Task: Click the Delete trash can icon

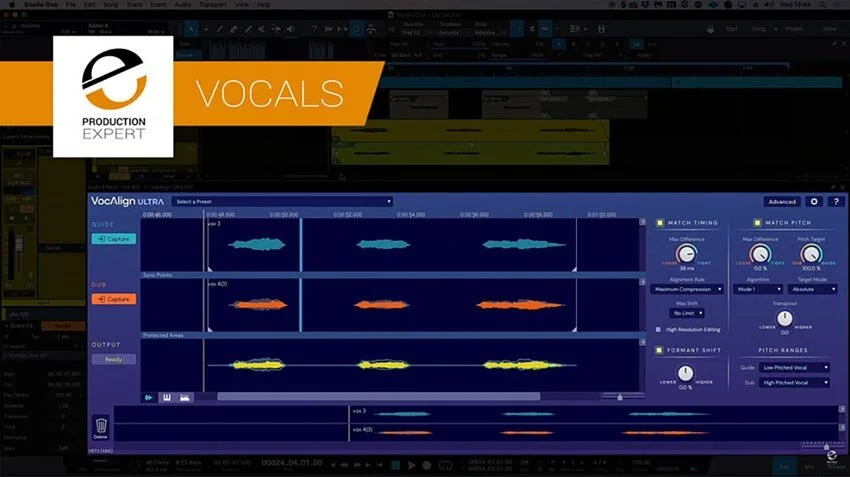Action: coord(101,426)
